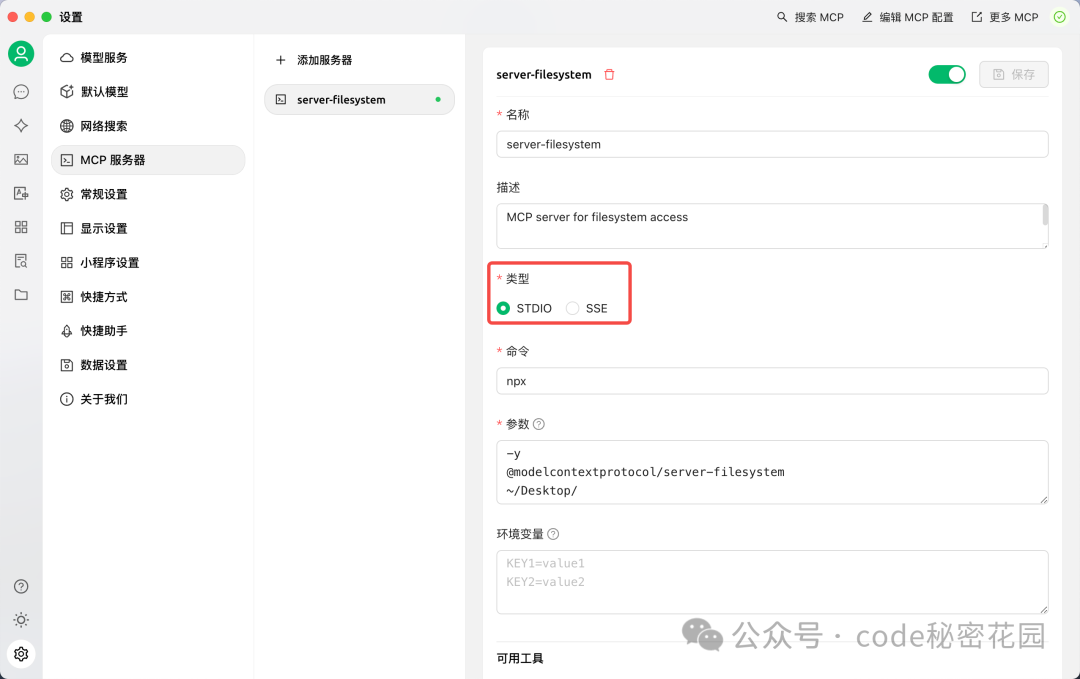The height and width of the screenshot is (679, 1080).
Task: Click 编辑 MCP 配置
Action: (x=908, y=17)
